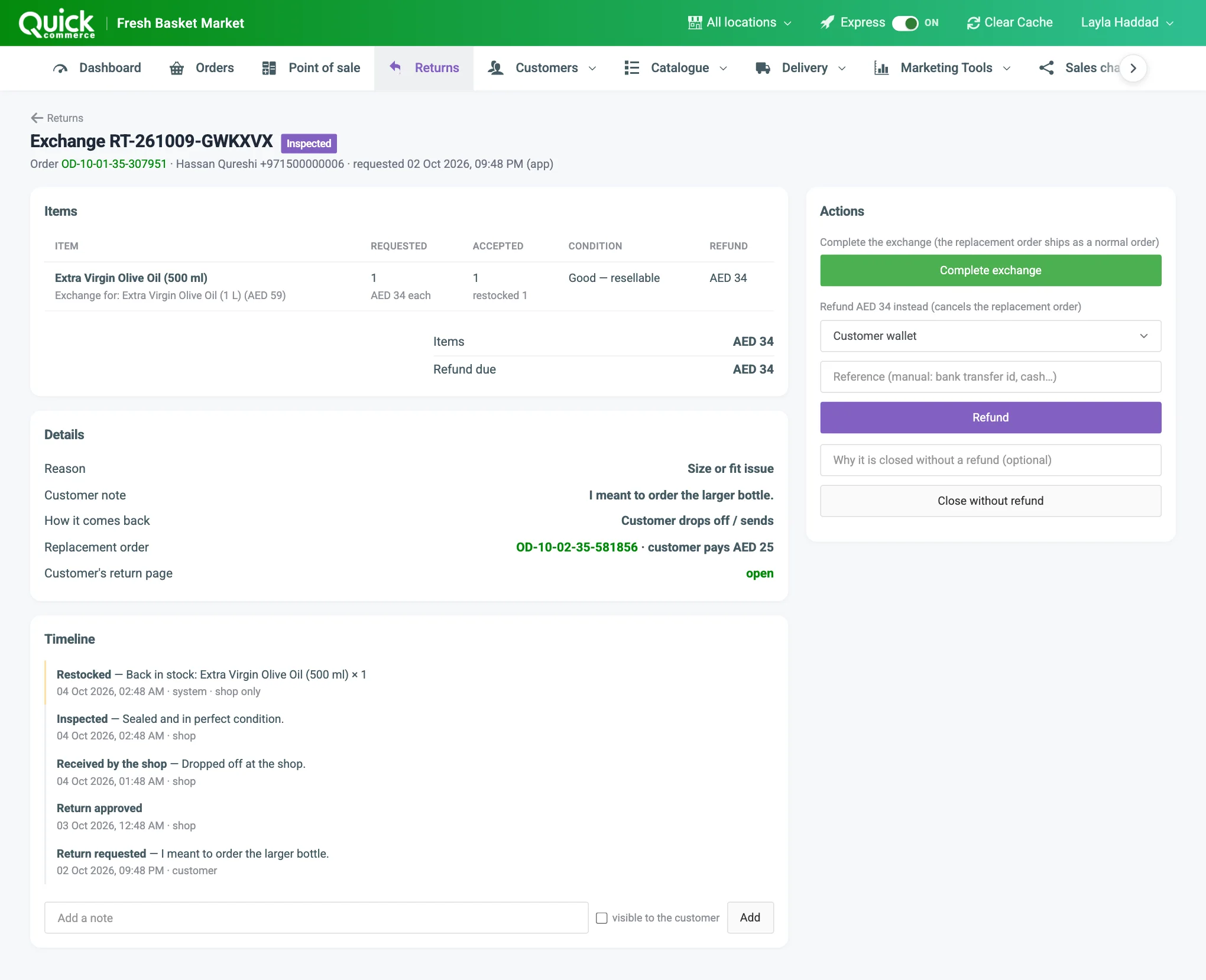Expand the Catalogue menu chevron
Screen dimensions: 1206x980
pyautogui.click(x=723, y=69)
